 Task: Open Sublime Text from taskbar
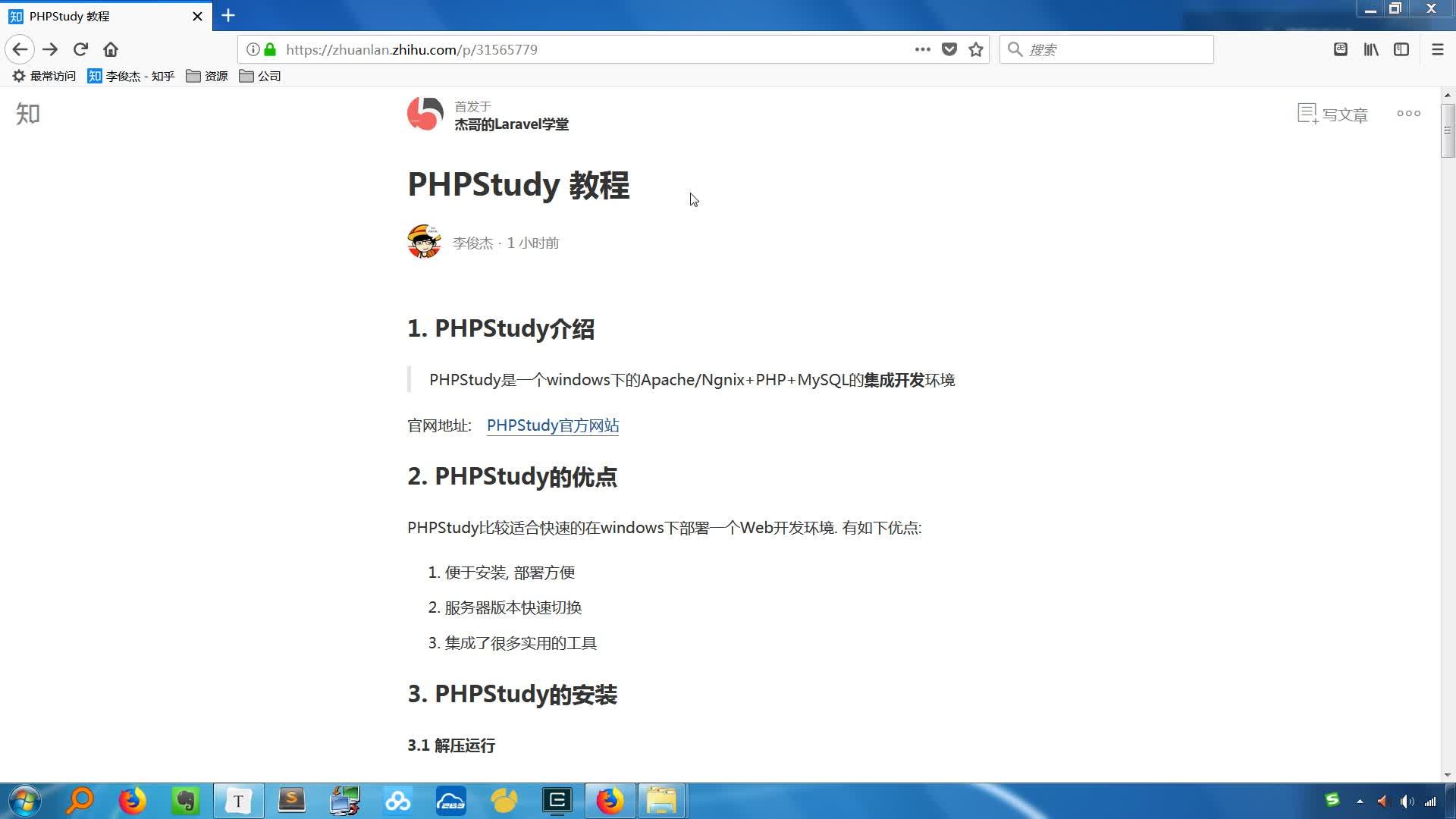coord(292,801)
